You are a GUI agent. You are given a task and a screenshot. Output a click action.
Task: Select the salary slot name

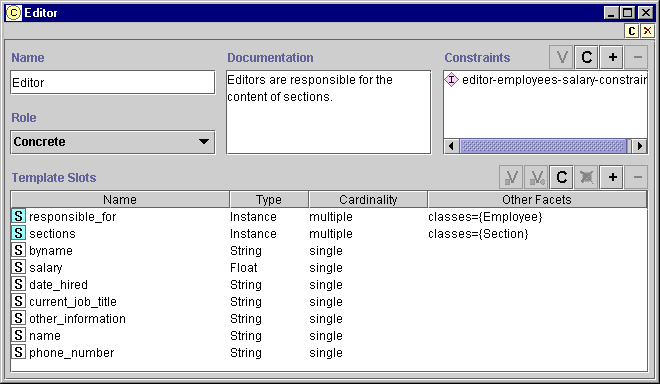(x=46, y=268)
